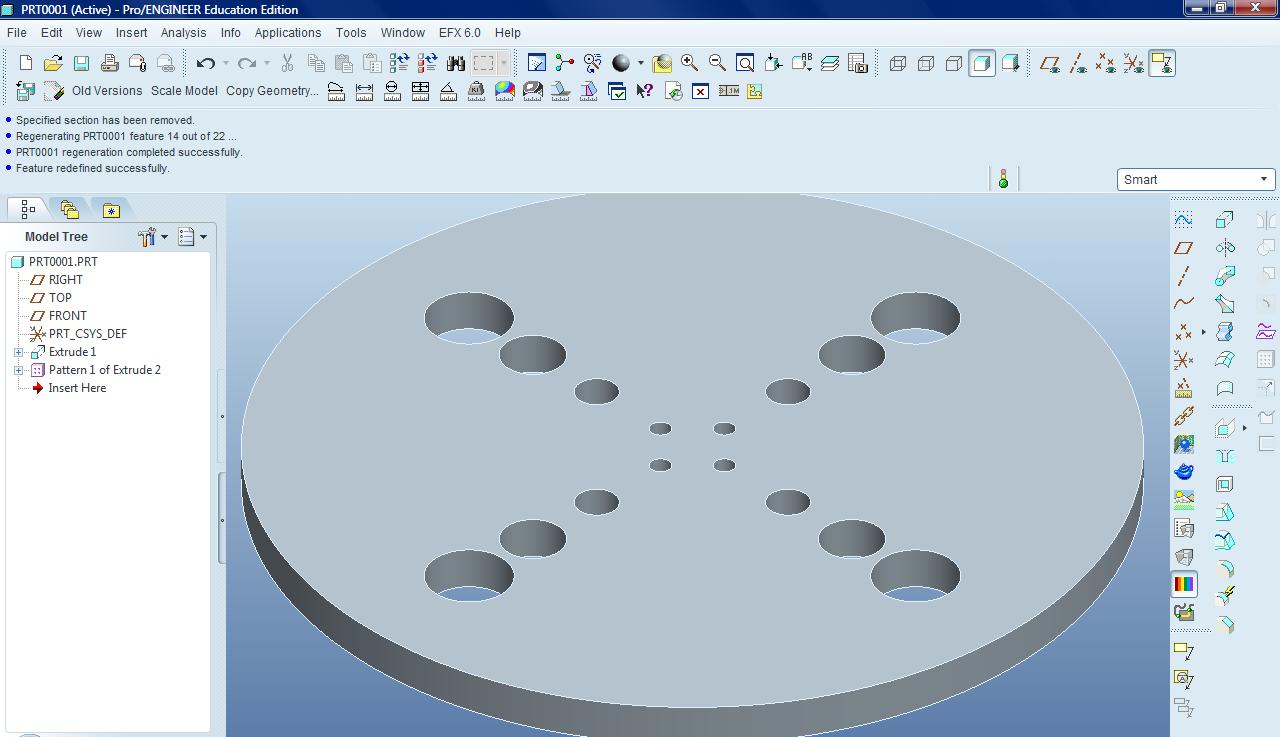Open a file with the Open folder icon
Image resolution: width=1282 pixels, height=737 pixels.
coord(53,63)
